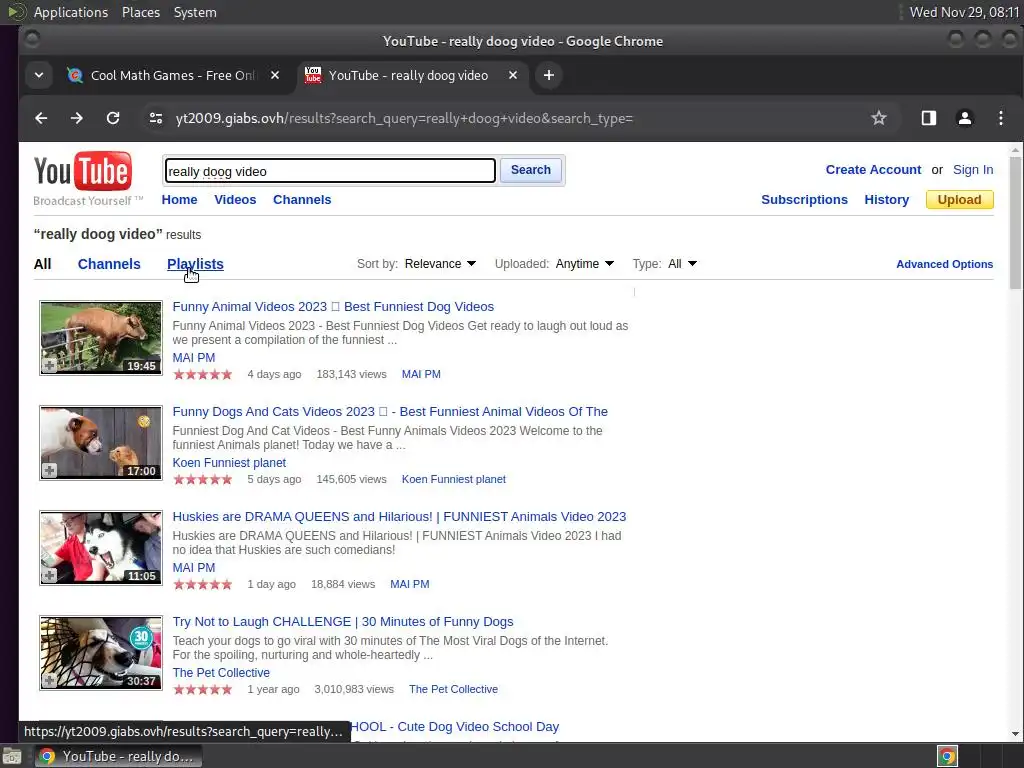The height and width of the screenshot is (768, 1024).
Task: Add Funny Dogs And Cats video plus icon
Action: click(50, 470)
